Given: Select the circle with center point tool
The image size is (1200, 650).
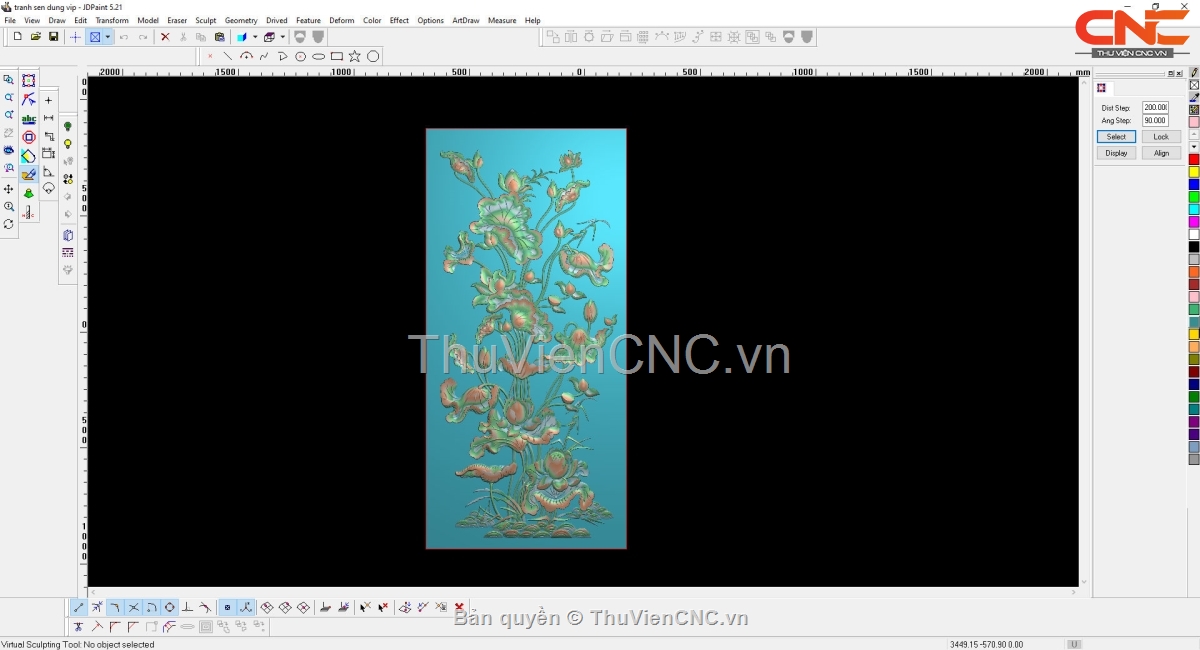Looking at the screenshot, I should (300, 56).
